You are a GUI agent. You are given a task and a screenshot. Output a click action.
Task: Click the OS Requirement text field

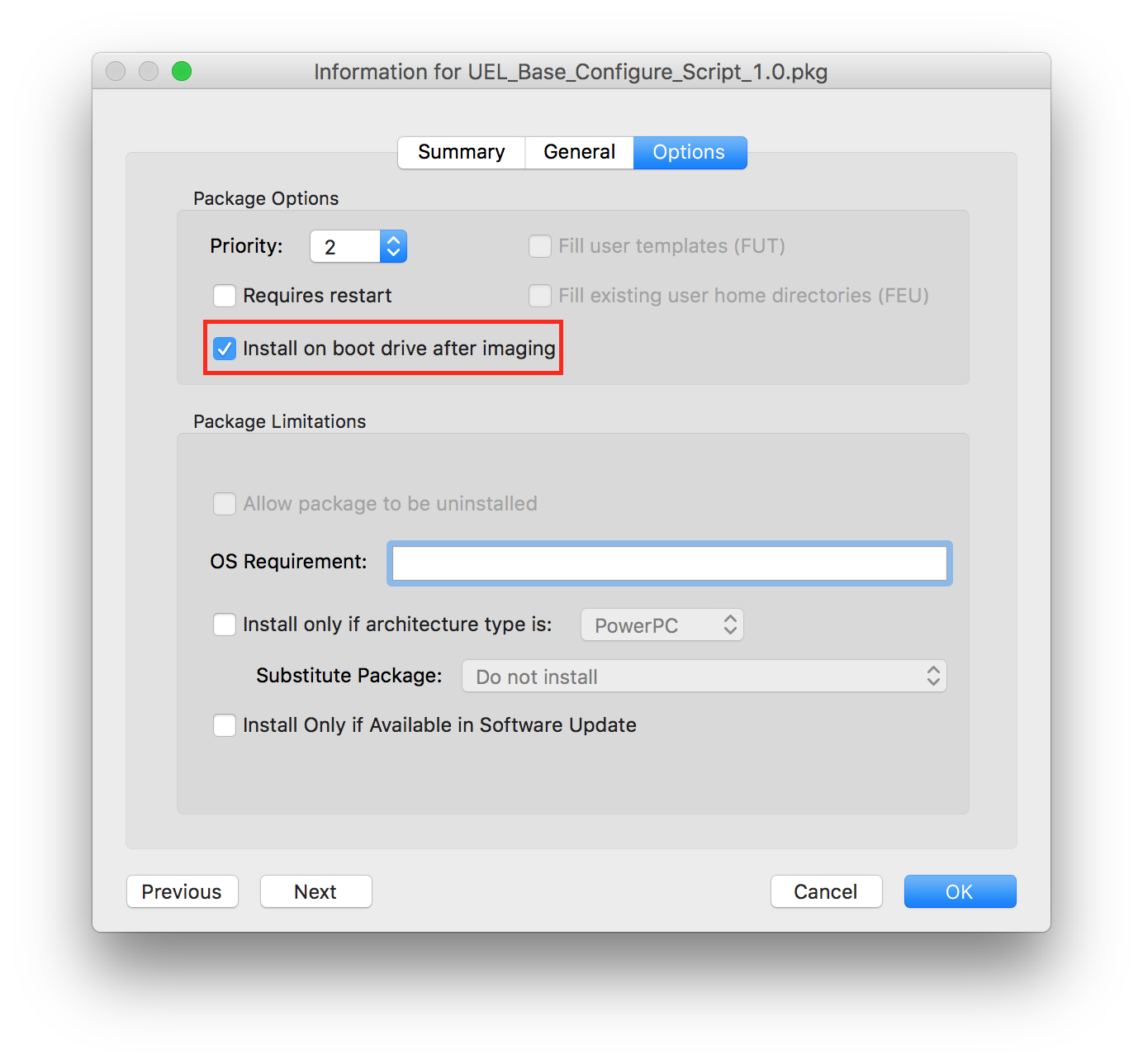pyautogui.click(x=669, y=563)
